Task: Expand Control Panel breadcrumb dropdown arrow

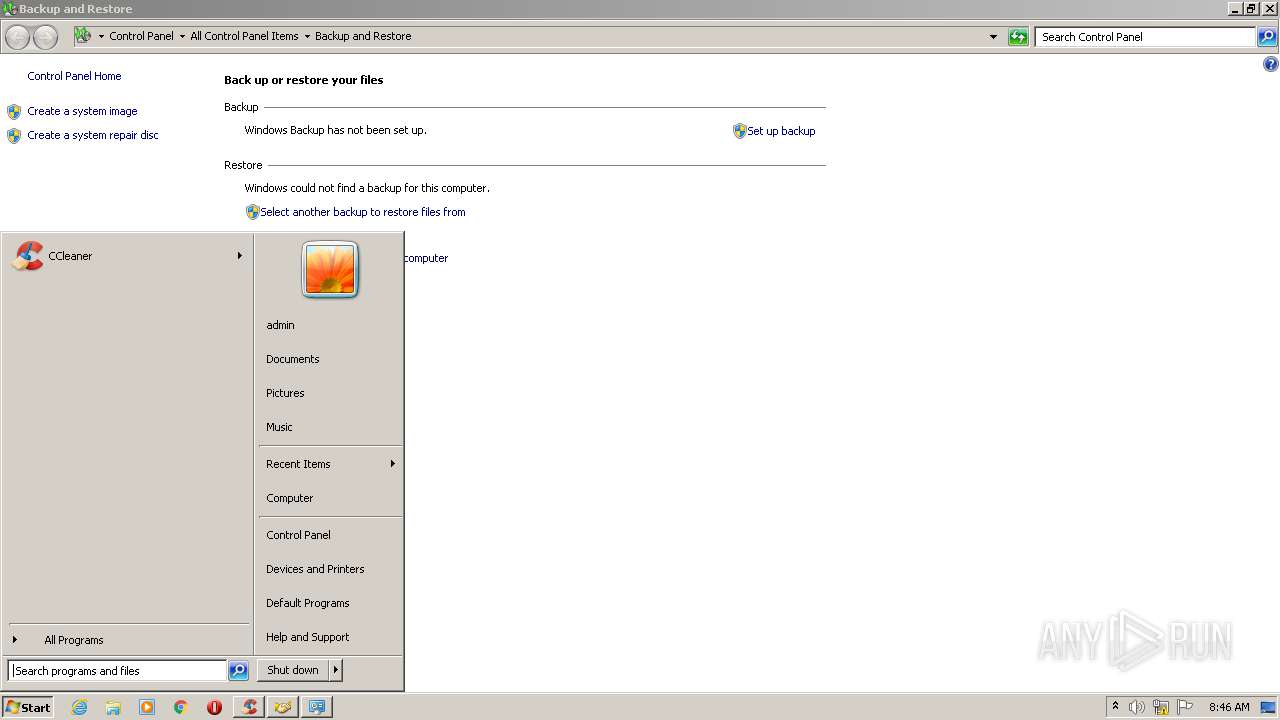Action: (x=182, y=36)
